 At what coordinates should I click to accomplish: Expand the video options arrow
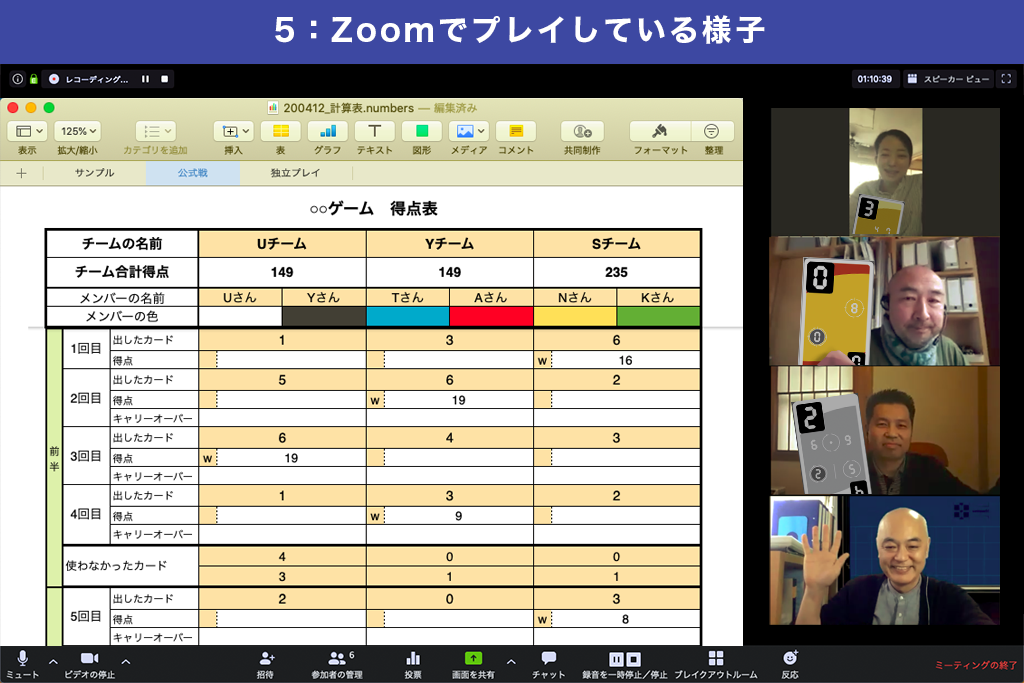pos(126,661)
